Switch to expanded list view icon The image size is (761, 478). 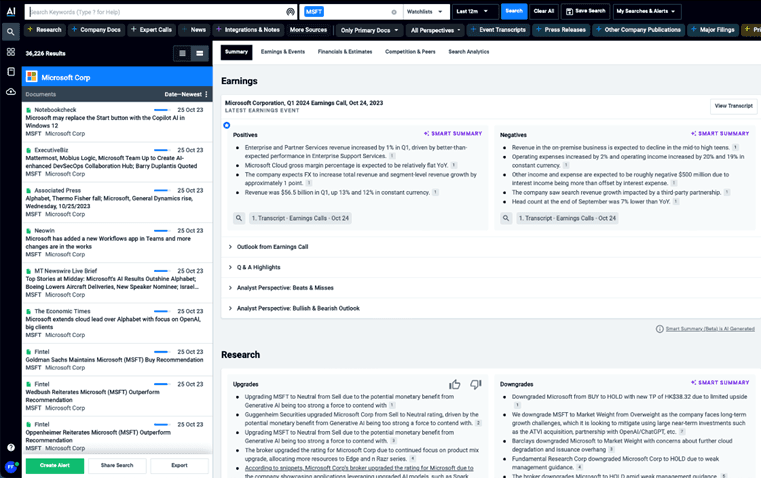199,53
